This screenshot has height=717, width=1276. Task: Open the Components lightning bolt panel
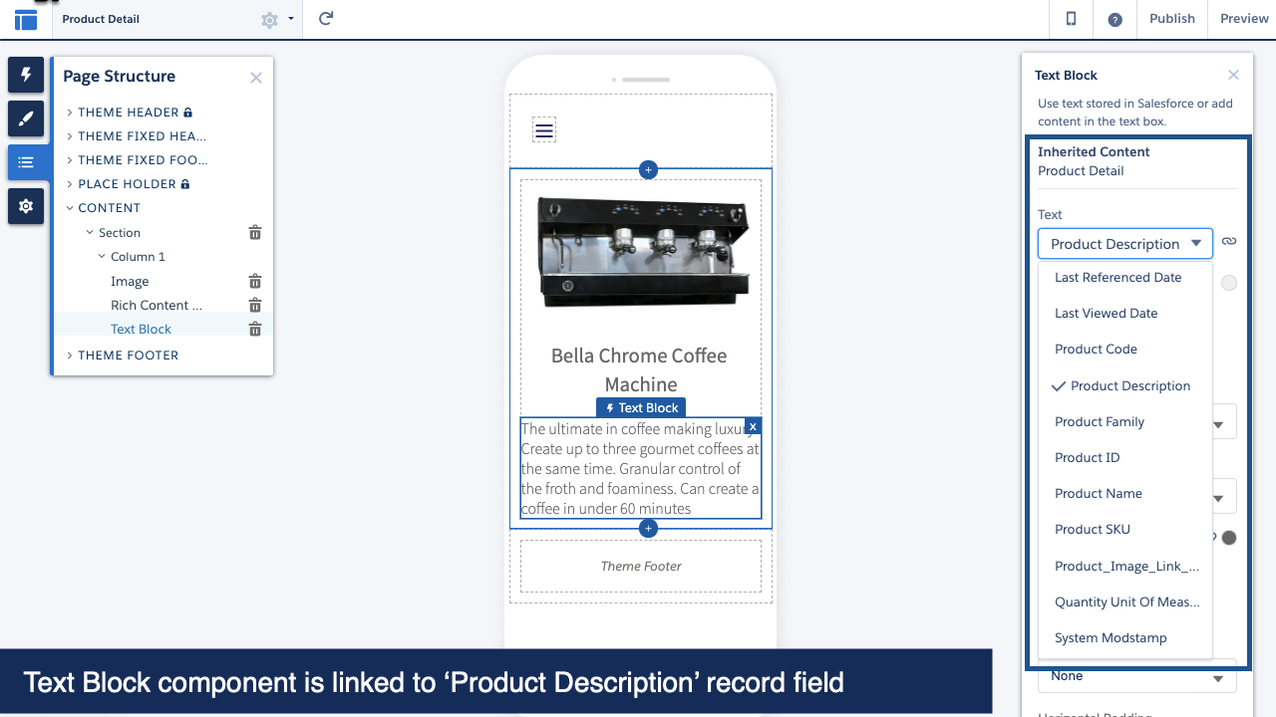point(26,75)
